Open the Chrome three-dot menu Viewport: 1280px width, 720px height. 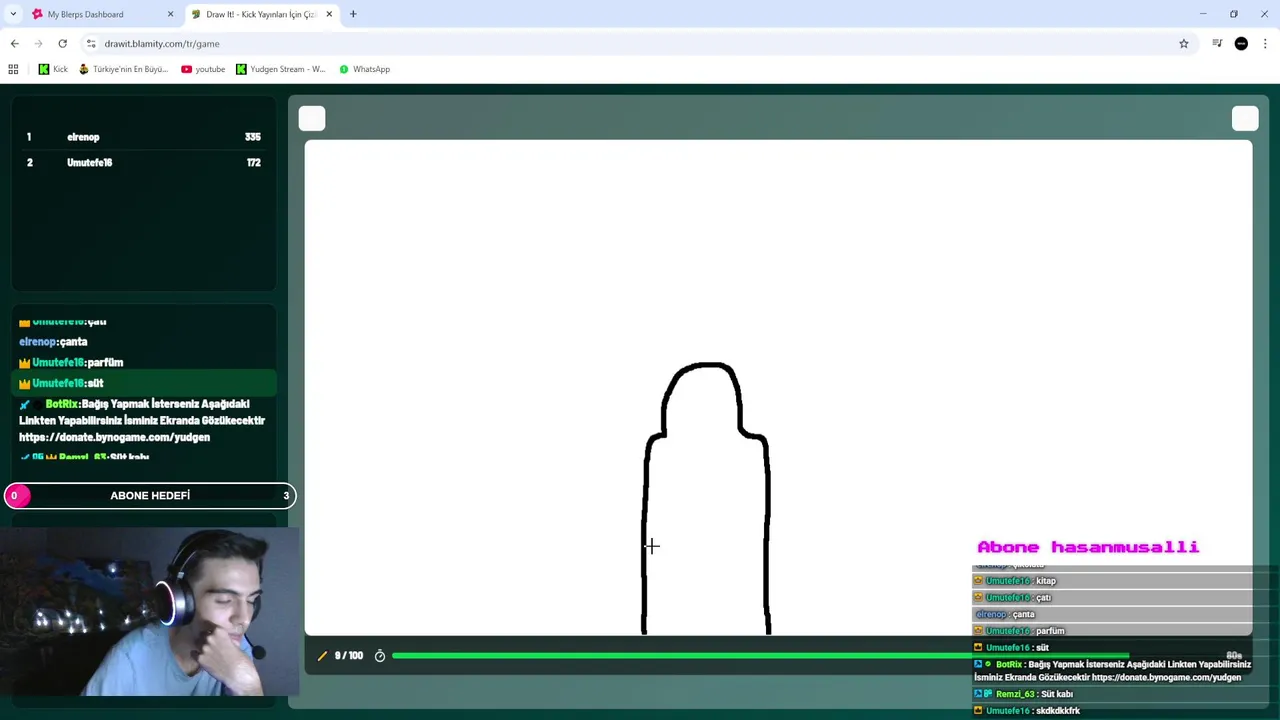(x=1265, y=43)
